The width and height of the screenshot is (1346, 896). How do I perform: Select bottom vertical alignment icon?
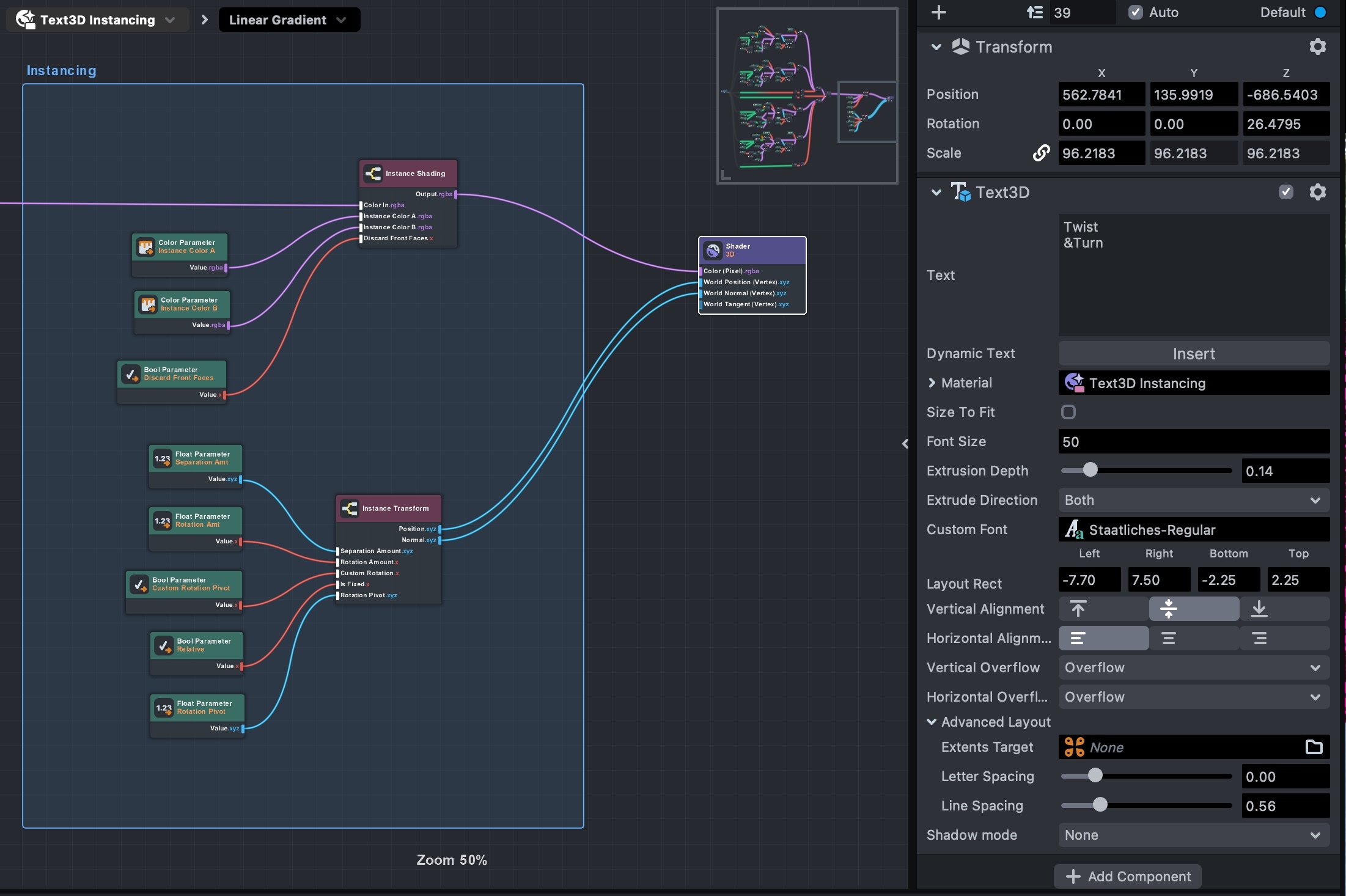[x=1259, y=609]
